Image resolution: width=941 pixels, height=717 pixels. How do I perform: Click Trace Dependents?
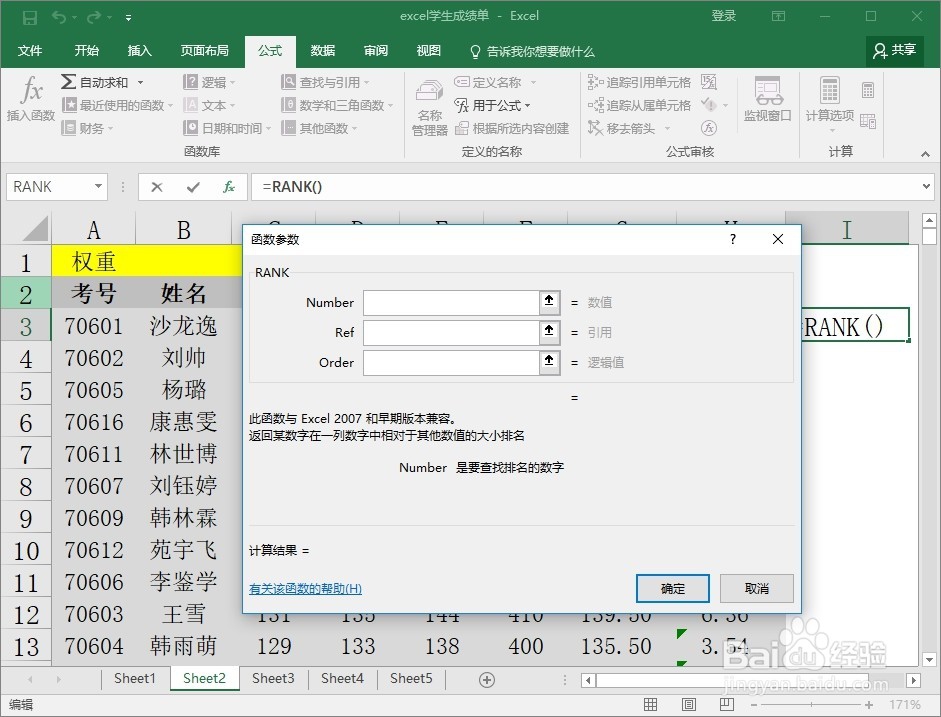[639, 106]
